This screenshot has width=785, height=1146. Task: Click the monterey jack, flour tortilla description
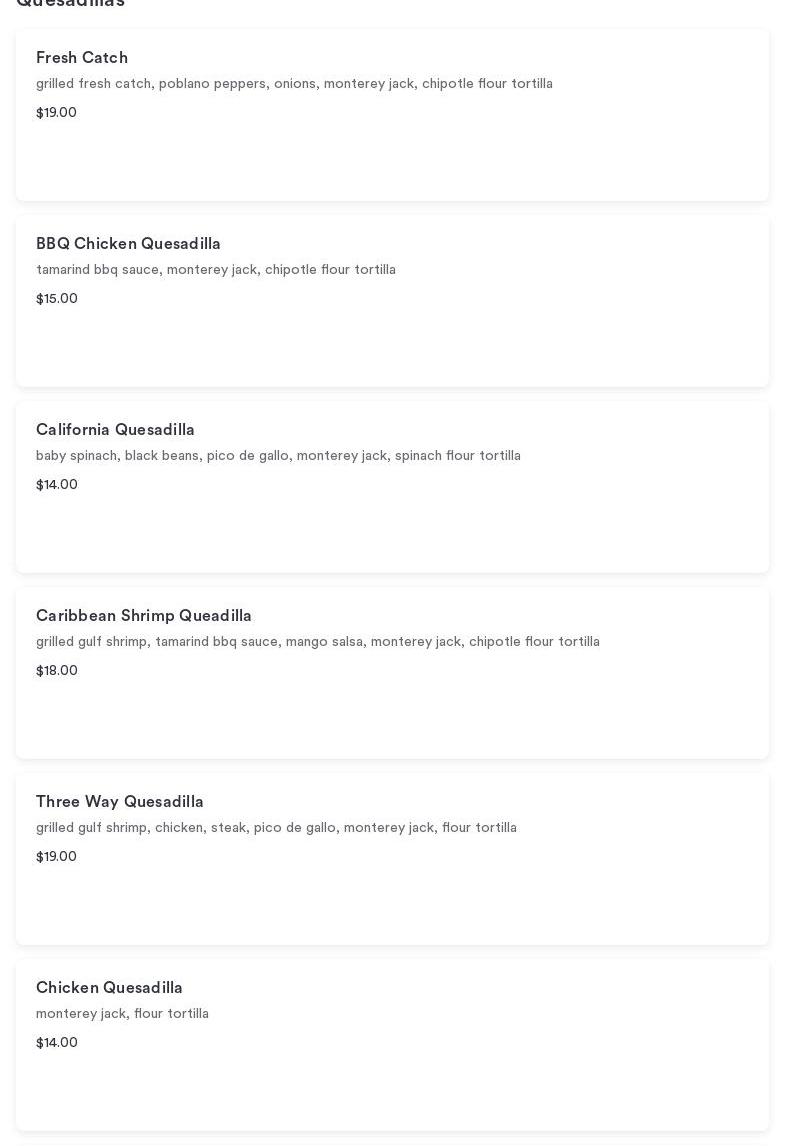[122, 1014]
